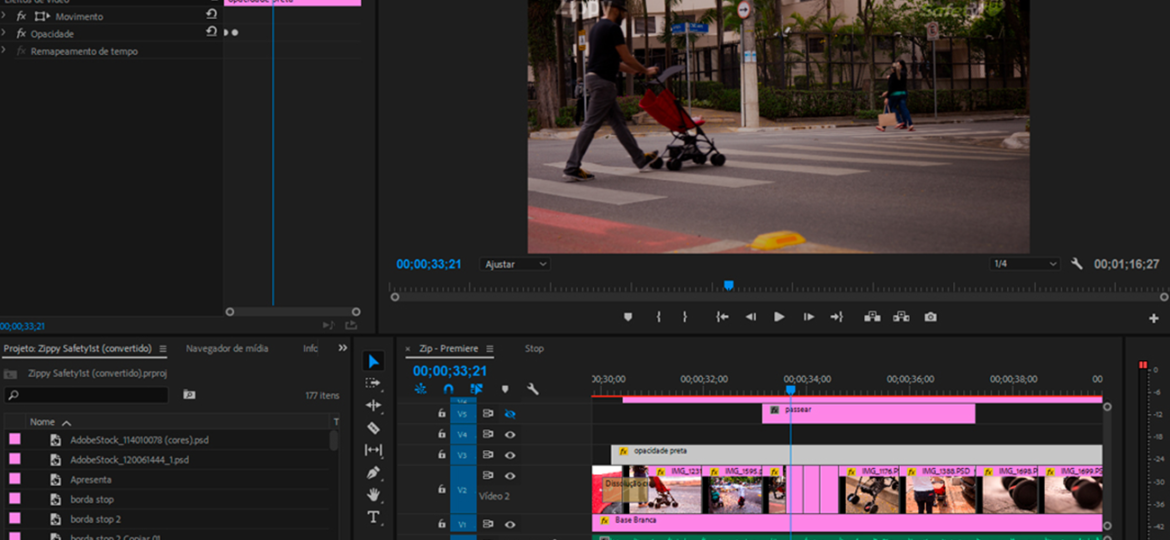Screen dimensions: 1170x540
Task: Open the Ajustar zoom level dropdown
Action: 515,264
